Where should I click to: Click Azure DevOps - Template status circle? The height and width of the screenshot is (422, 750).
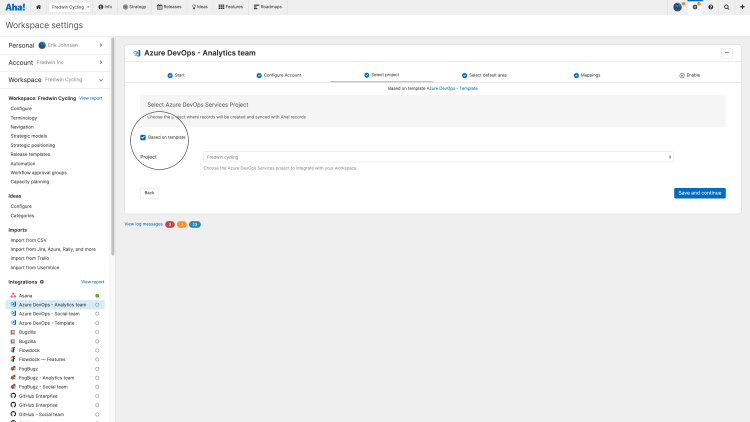click(x=97, y=323)
